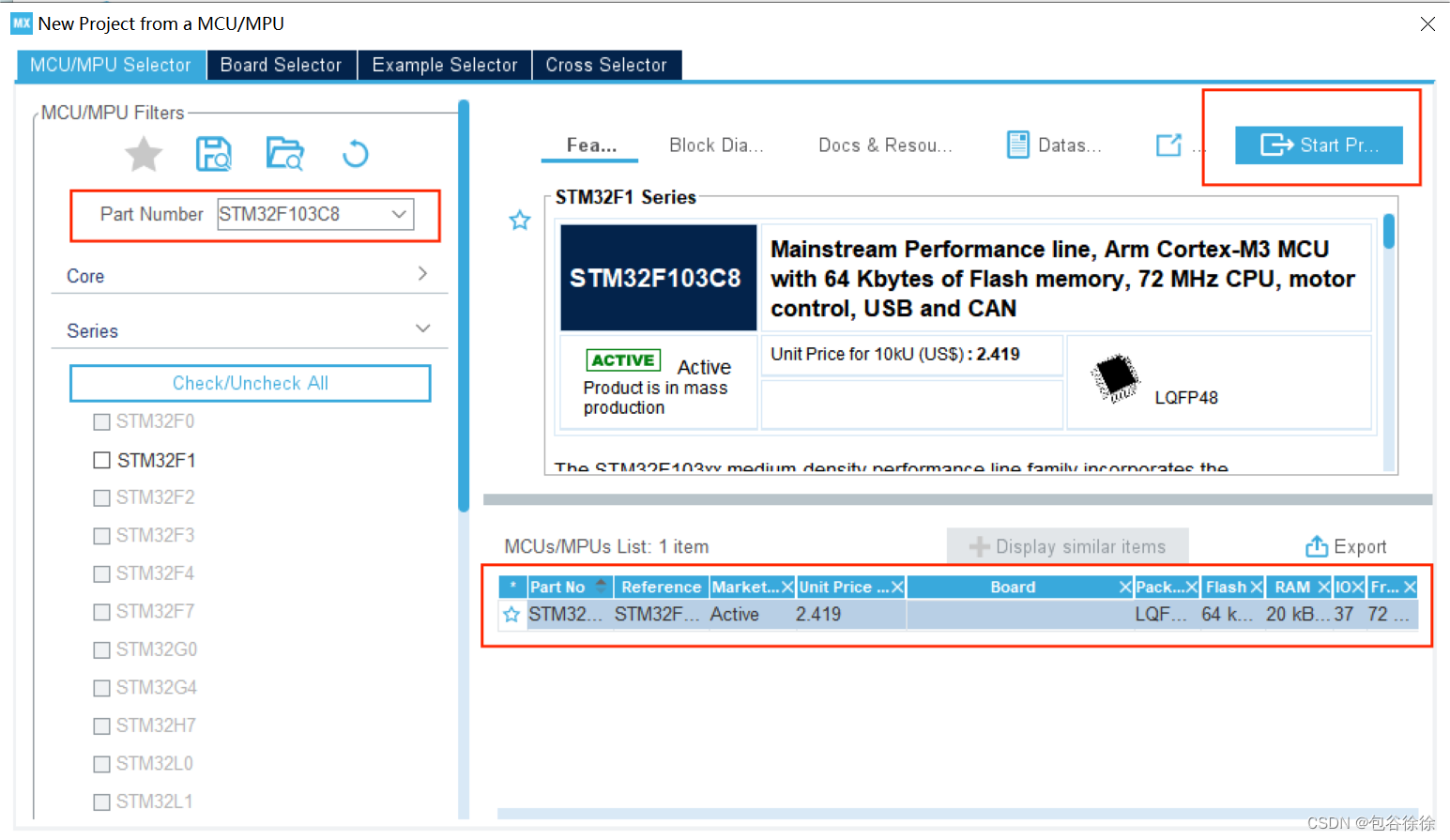Remove the Package column
The height and width of the screenshot is (840, 1450).
(x=1192, y=587)
